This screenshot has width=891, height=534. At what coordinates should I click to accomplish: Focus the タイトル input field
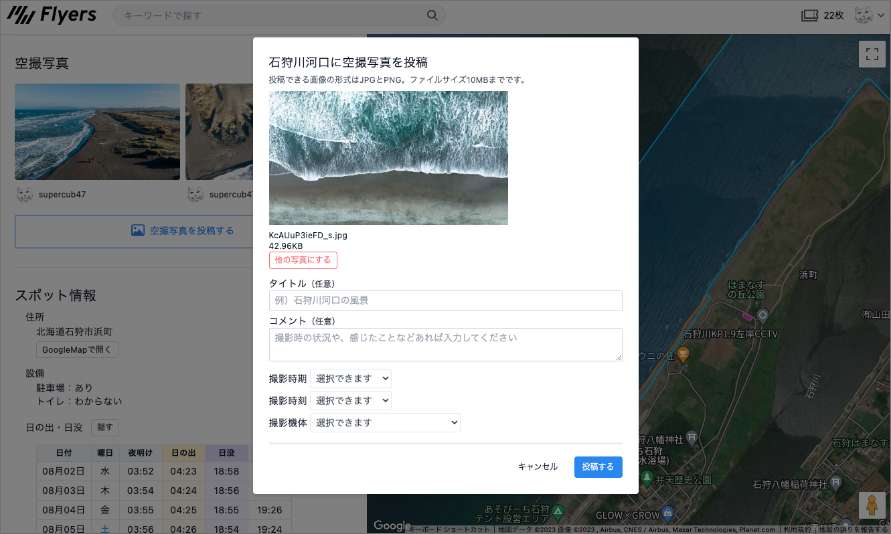tap(445, 300)
